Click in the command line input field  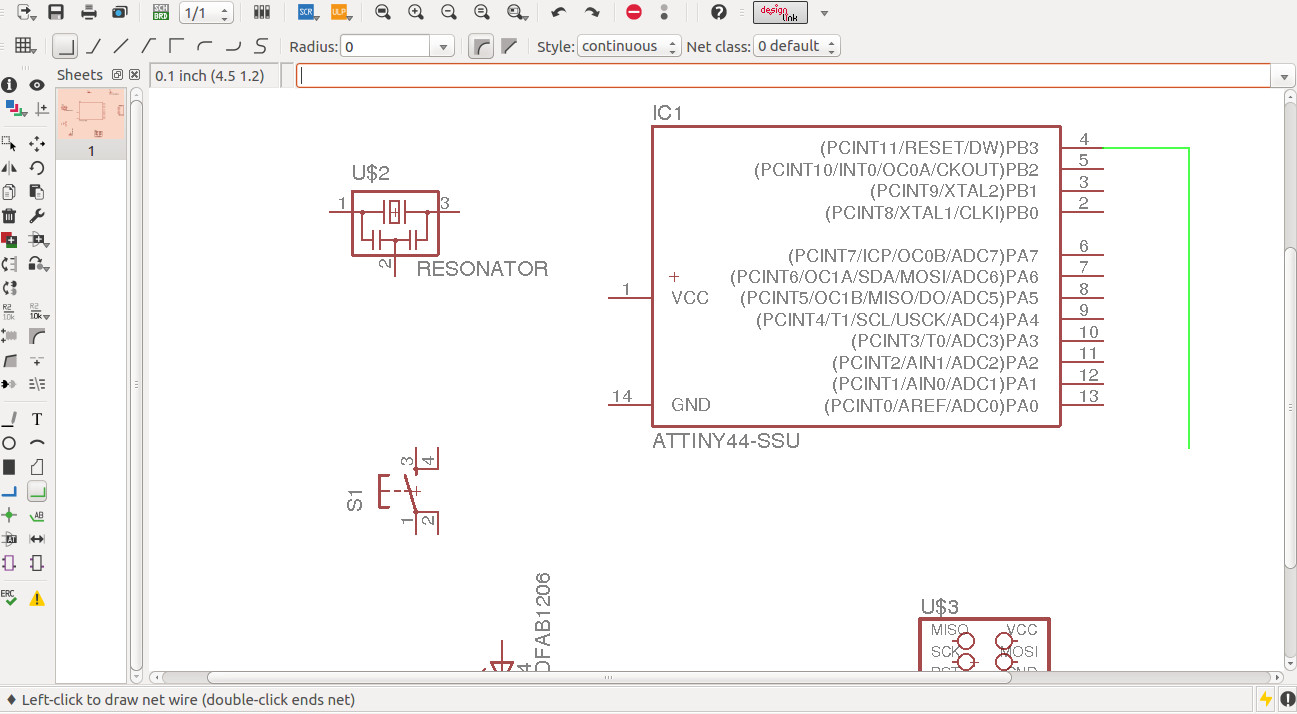tap(784, 76)
